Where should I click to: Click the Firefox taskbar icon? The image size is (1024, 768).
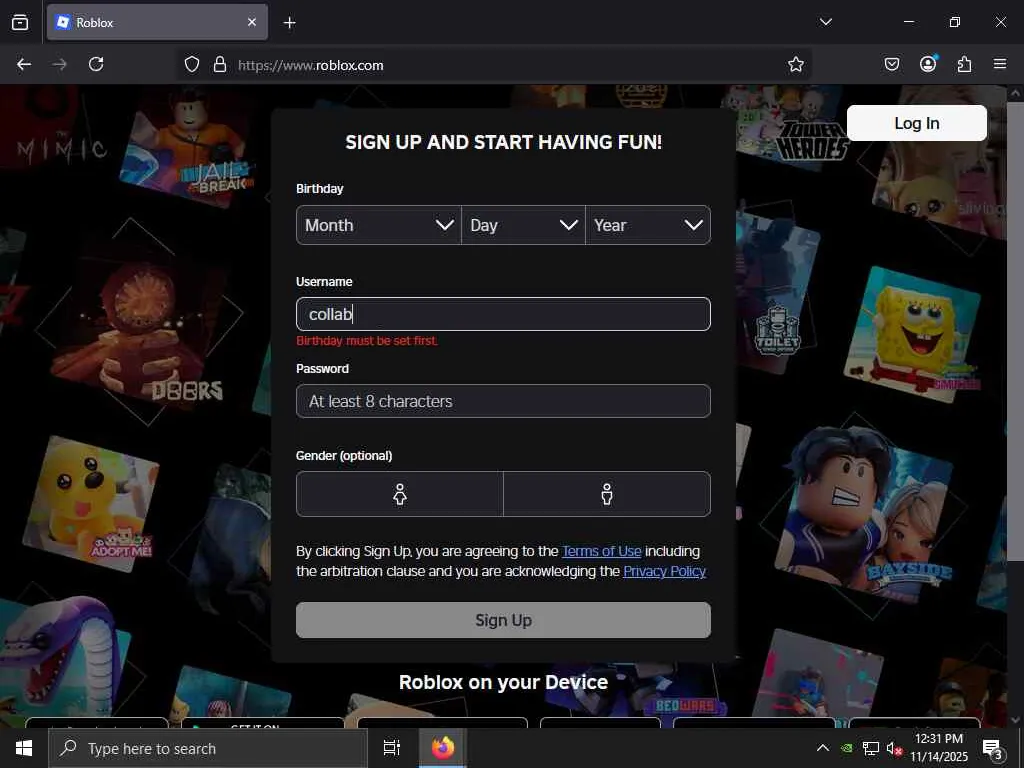pyautogui.click(x=443, y=748)
